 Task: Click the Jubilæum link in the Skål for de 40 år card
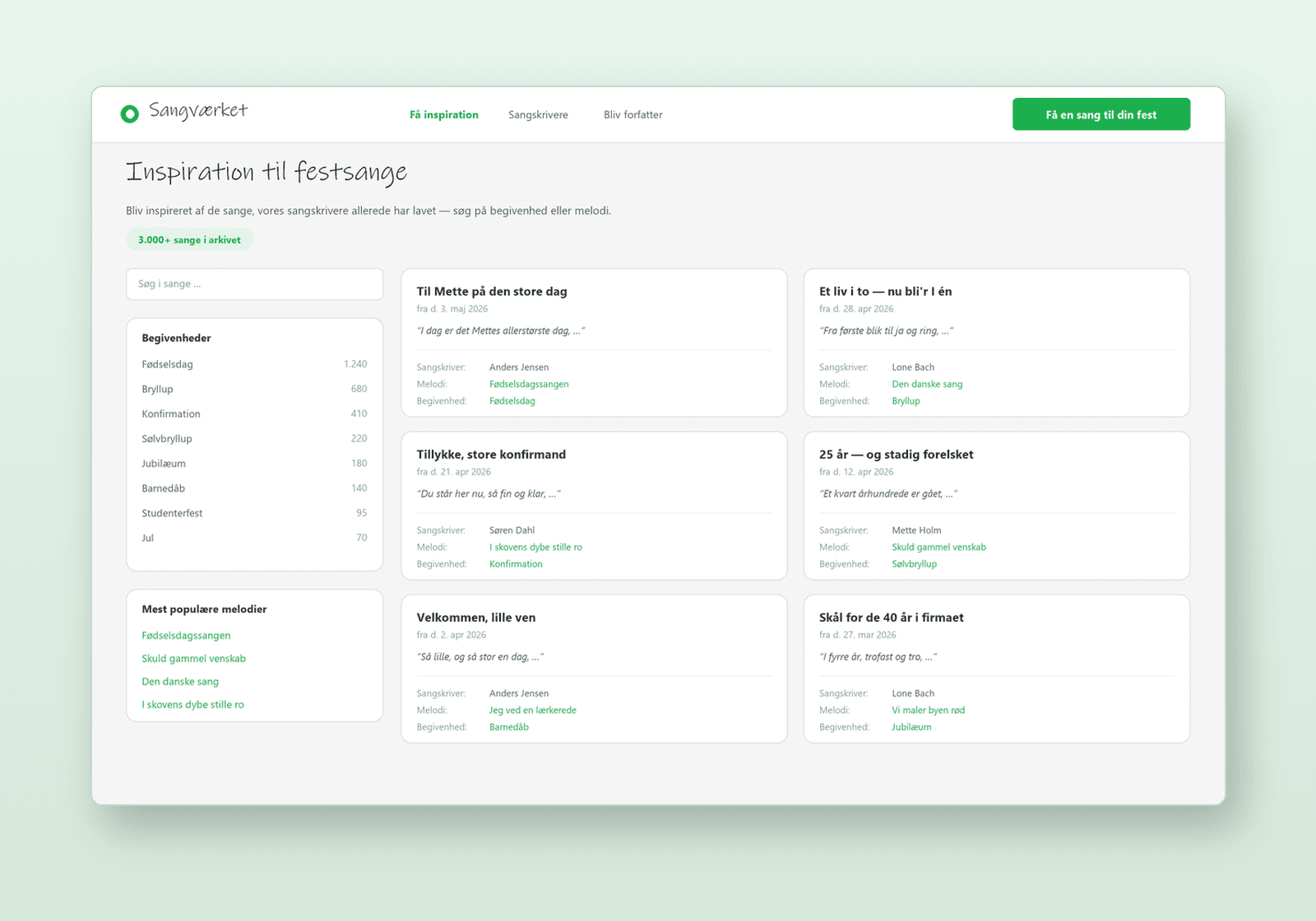click(x=911, y=727)
